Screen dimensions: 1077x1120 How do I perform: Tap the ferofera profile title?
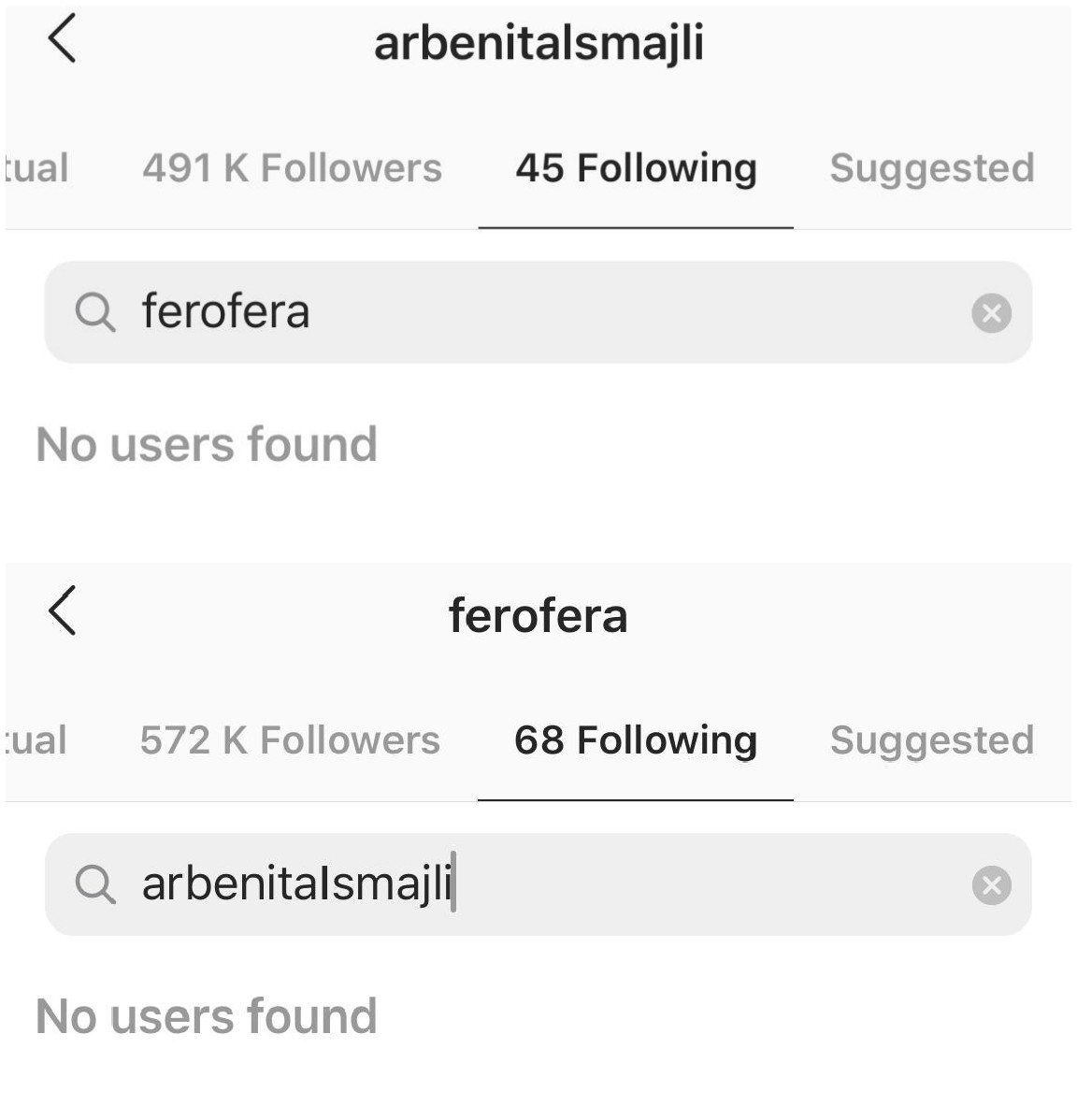point(538,616)
